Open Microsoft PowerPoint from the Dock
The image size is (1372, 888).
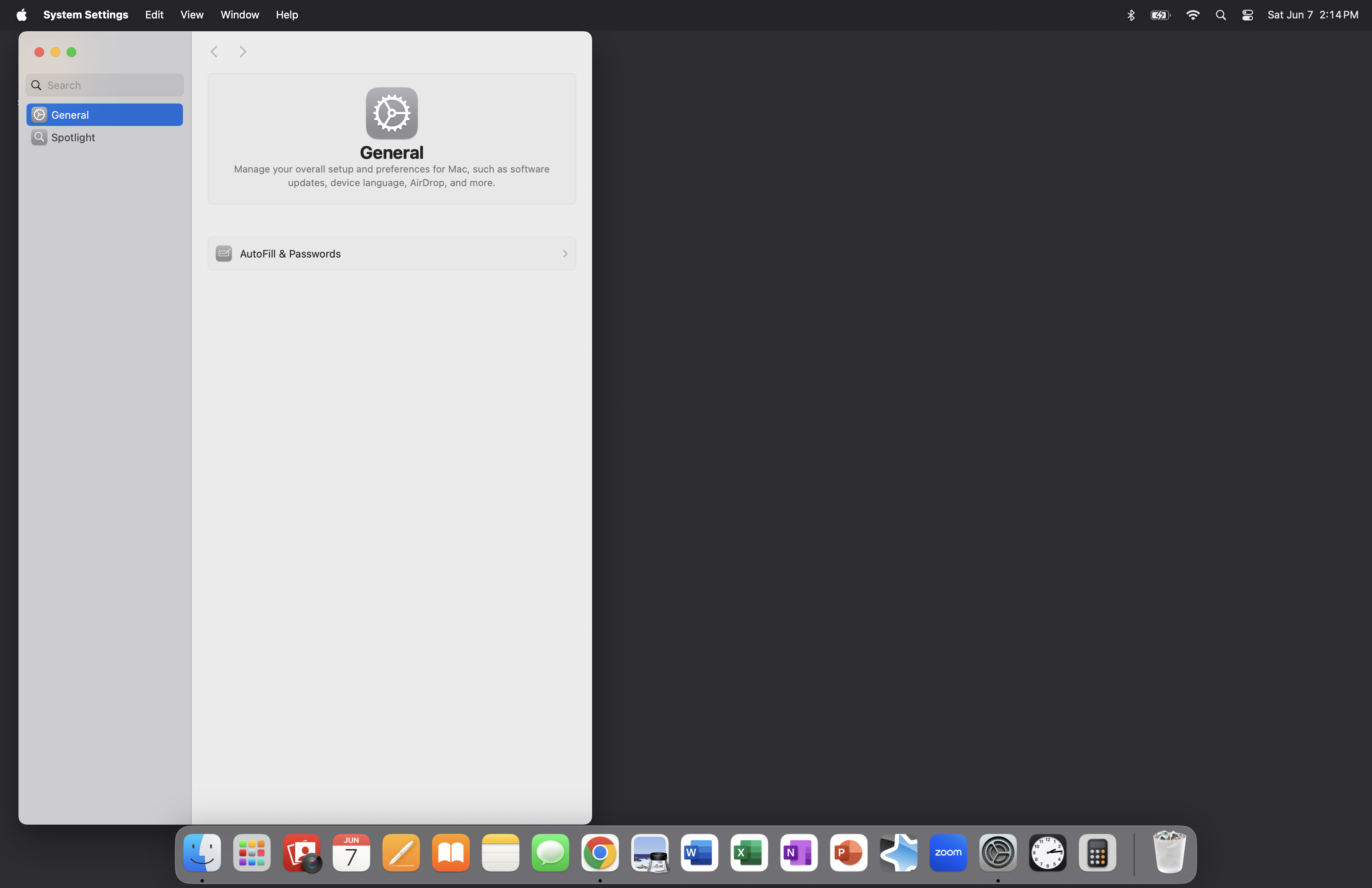click(x=848, y=852)
